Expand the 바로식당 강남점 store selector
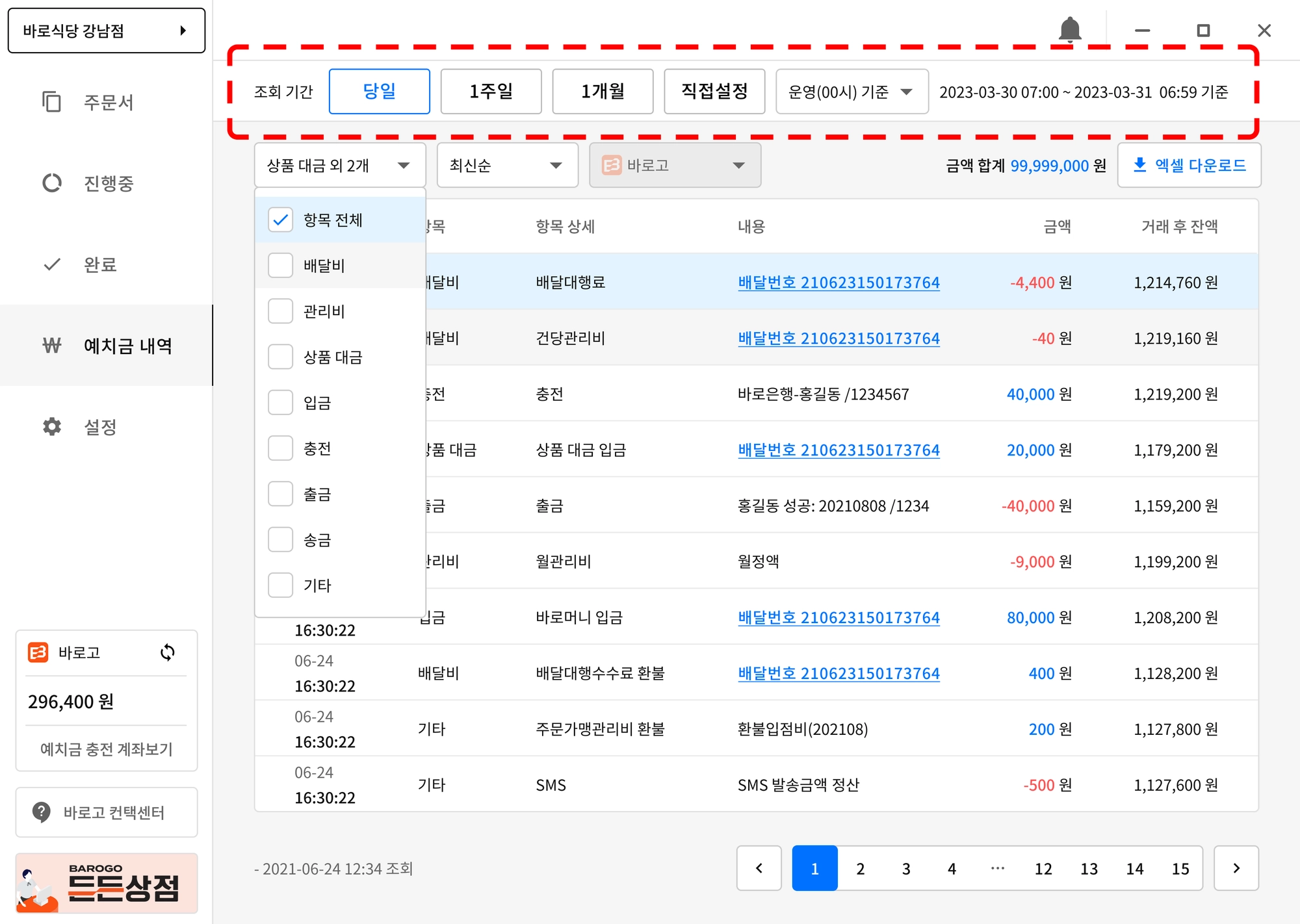Image resolution: width=1300 pixels, height=924 pixels. [106, 31]
